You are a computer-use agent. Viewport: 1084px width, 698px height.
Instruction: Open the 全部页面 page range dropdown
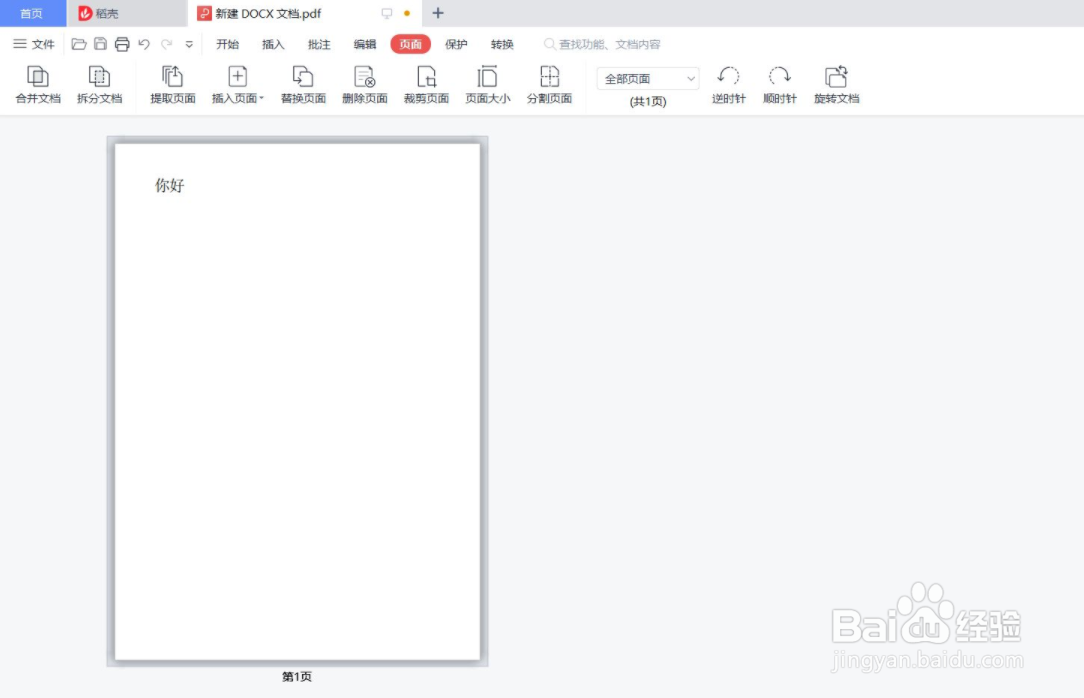[x=648, y=79]
